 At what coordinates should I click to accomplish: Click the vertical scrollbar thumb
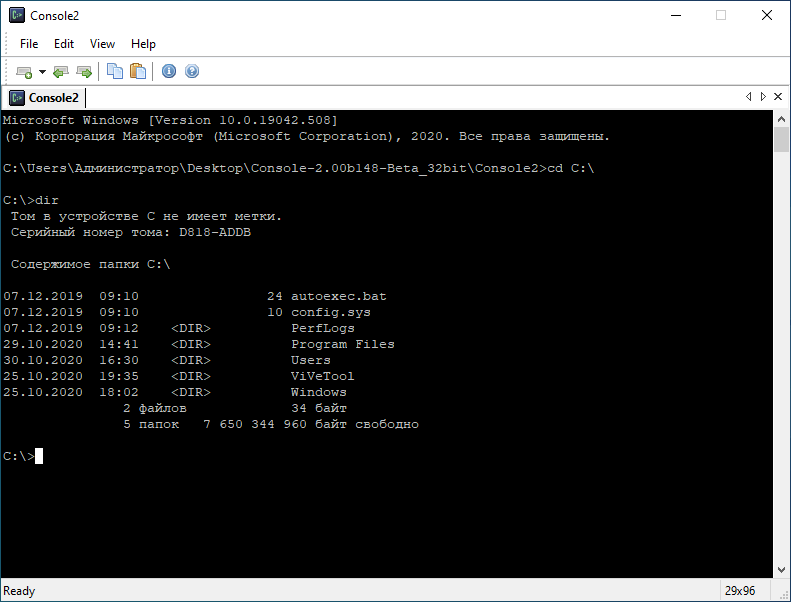pyautogui.click(x=781, y=139)
